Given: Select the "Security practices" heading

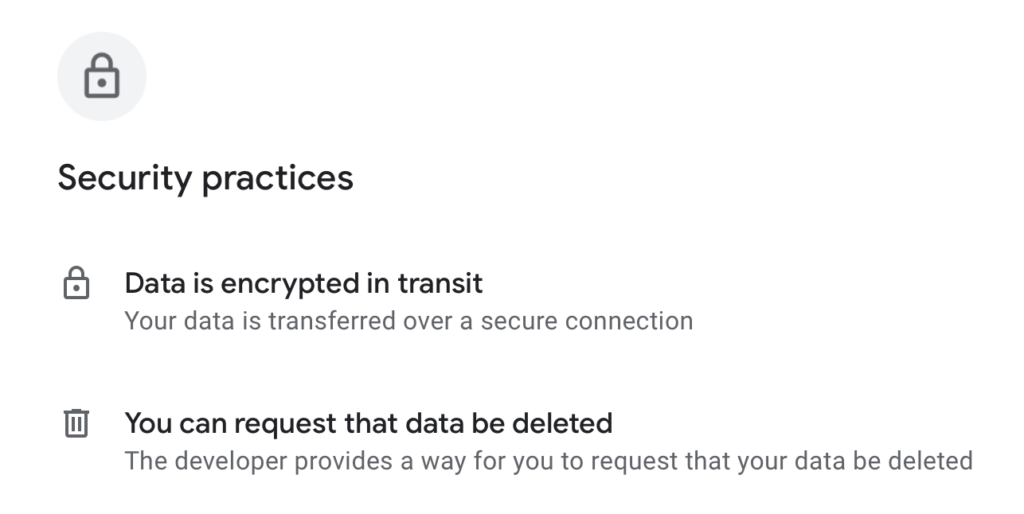Looking at the screenshot, I should [205, 178].
